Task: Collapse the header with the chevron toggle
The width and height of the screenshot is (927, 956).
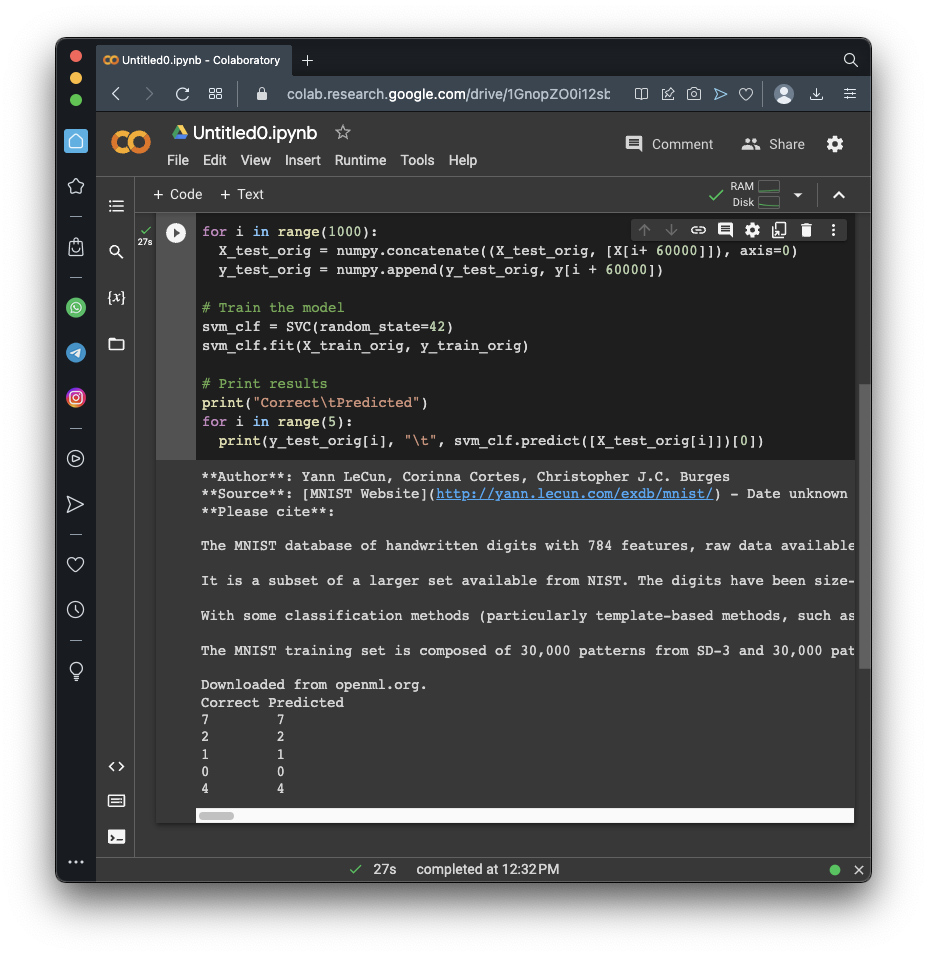Action: (x=839, y=195)
